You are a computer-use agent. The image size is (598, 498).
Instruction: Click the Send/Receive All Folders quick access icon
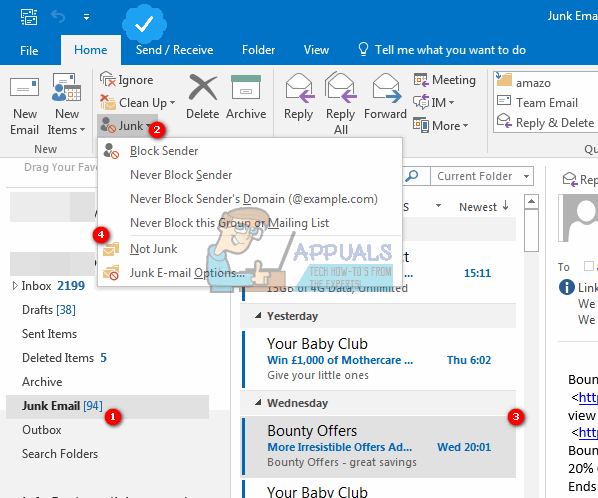(x=29, y=17)
